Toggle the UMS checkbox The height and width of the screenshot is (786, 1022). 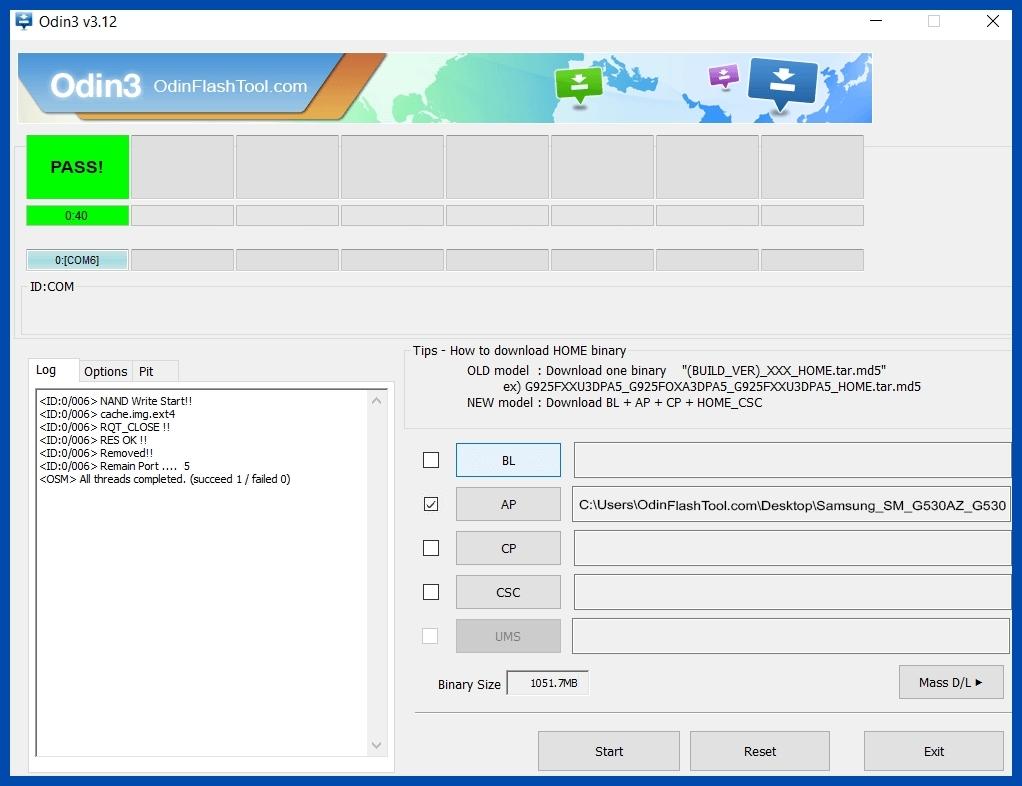pos(430,635)
